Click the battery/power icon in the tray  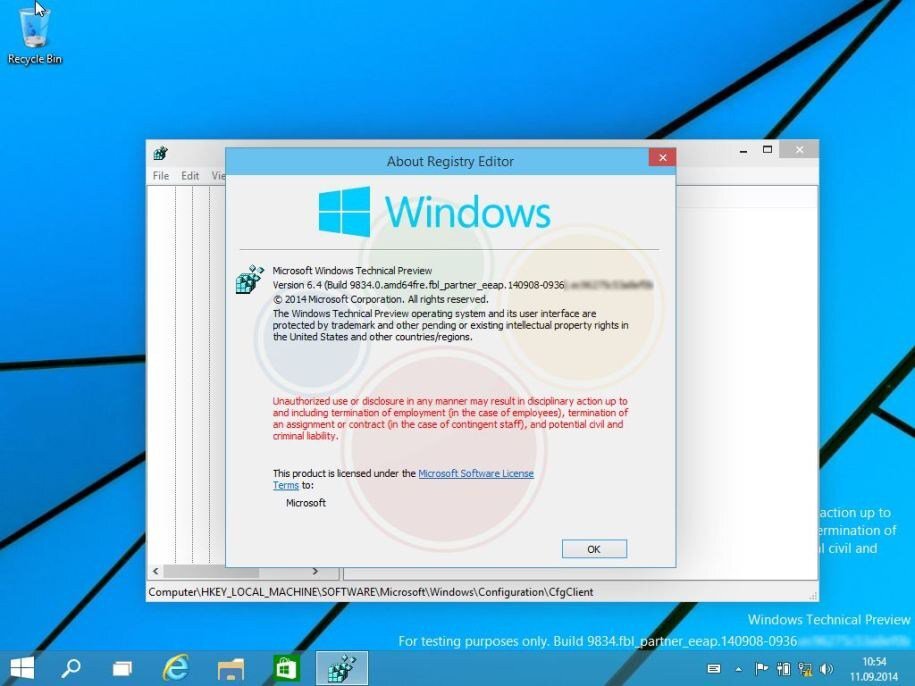(x=786, y=668)
